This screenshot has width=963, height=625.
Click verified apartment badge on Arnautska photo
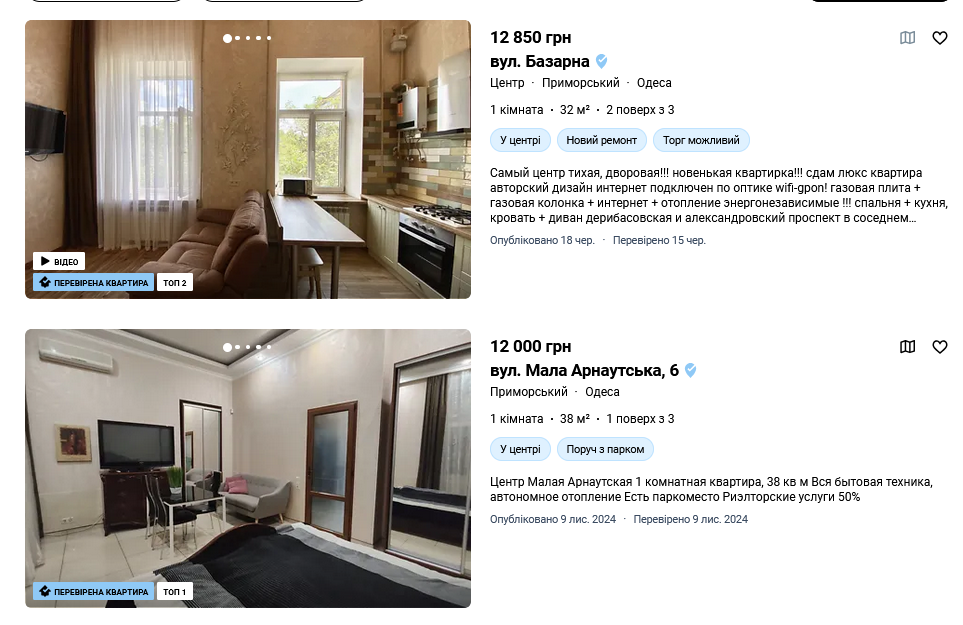click(93, 591)
